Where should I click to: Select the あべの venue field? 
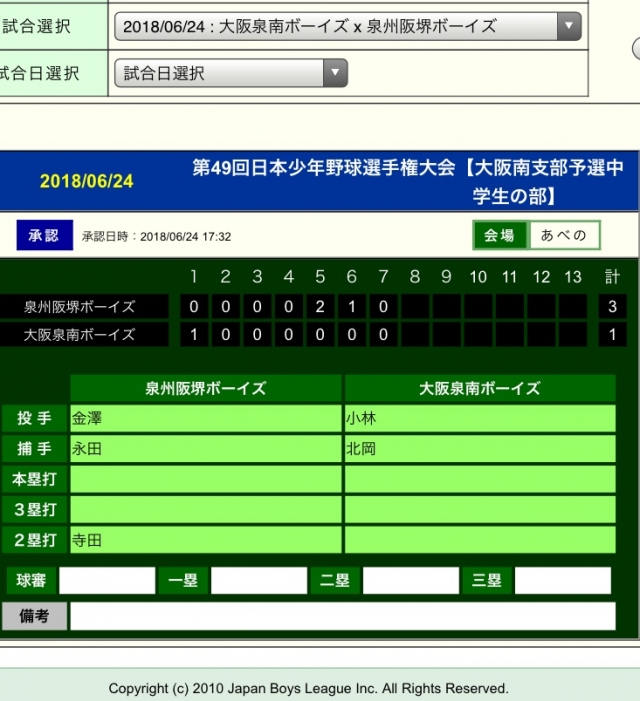coord(564,236)
